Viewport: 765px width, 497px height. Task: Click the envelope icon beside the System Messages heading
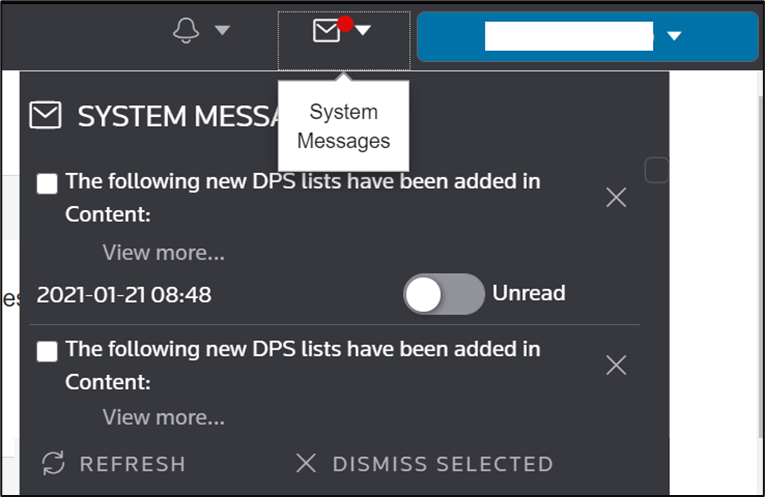coord(45,116)
